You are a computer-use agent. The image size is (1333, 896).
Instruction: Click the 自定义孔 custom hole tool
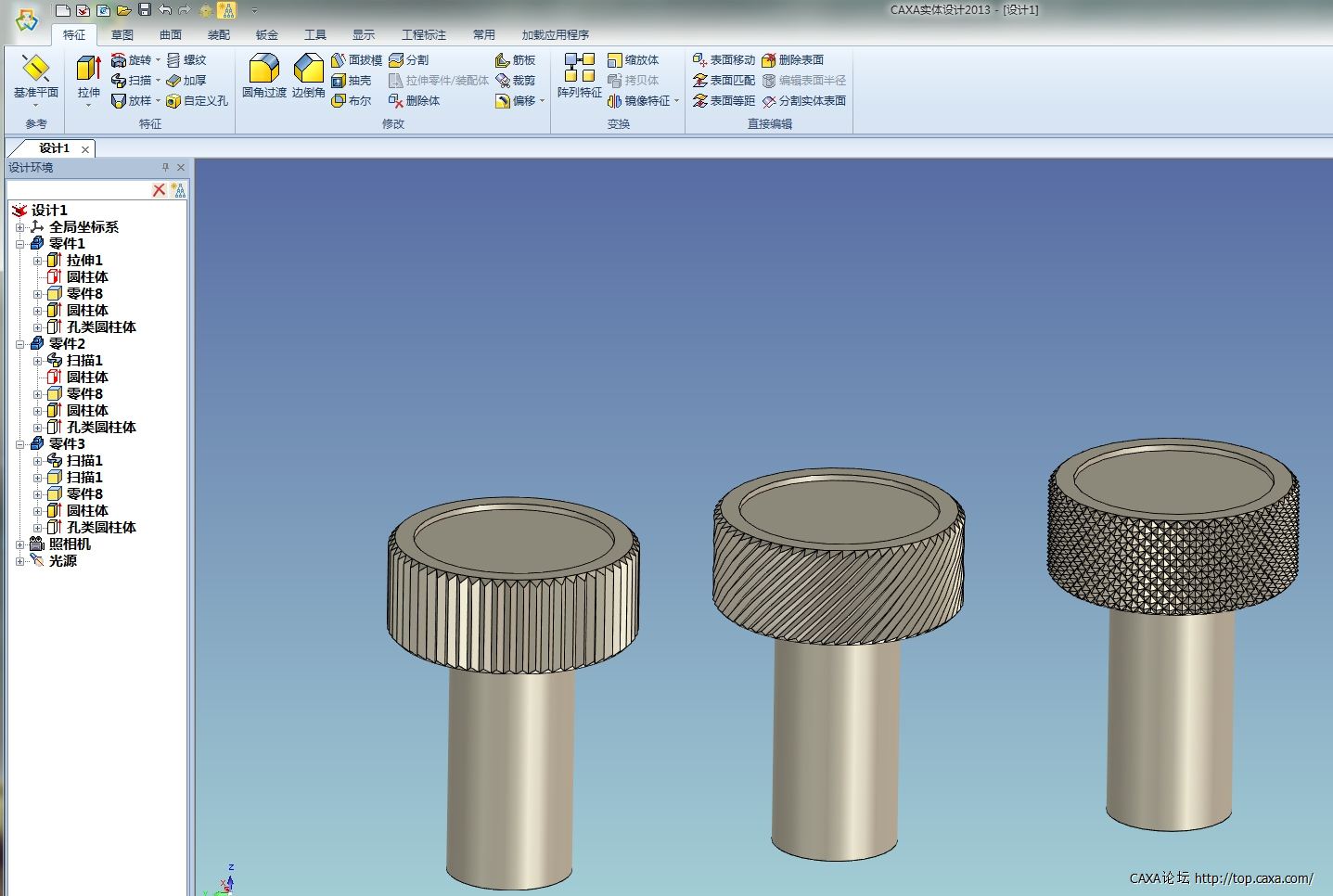[197, 101]
